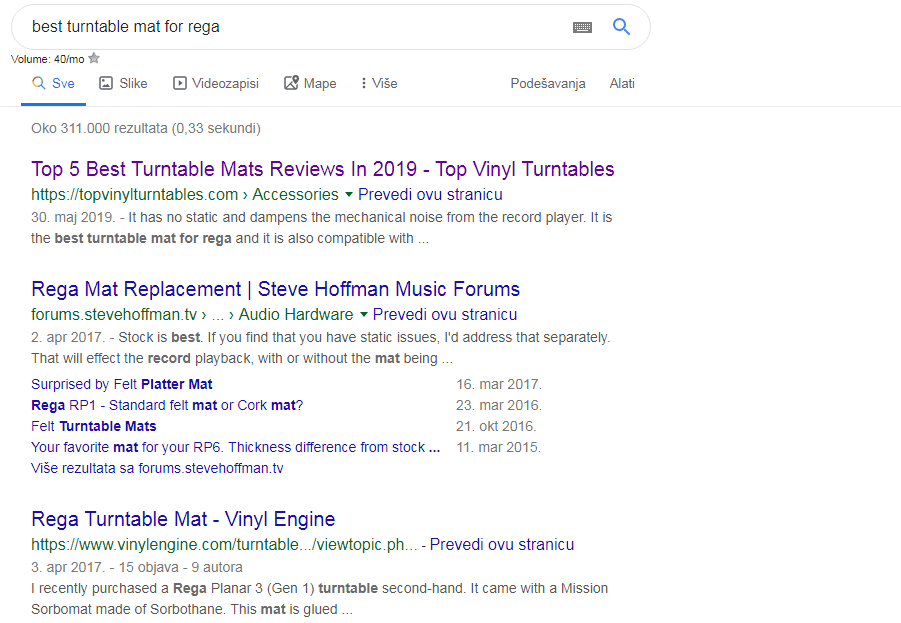901x623 pixels.
Task: Expand dropdown arrow next to Audio Hardware
Action: [x=364, y=314]
